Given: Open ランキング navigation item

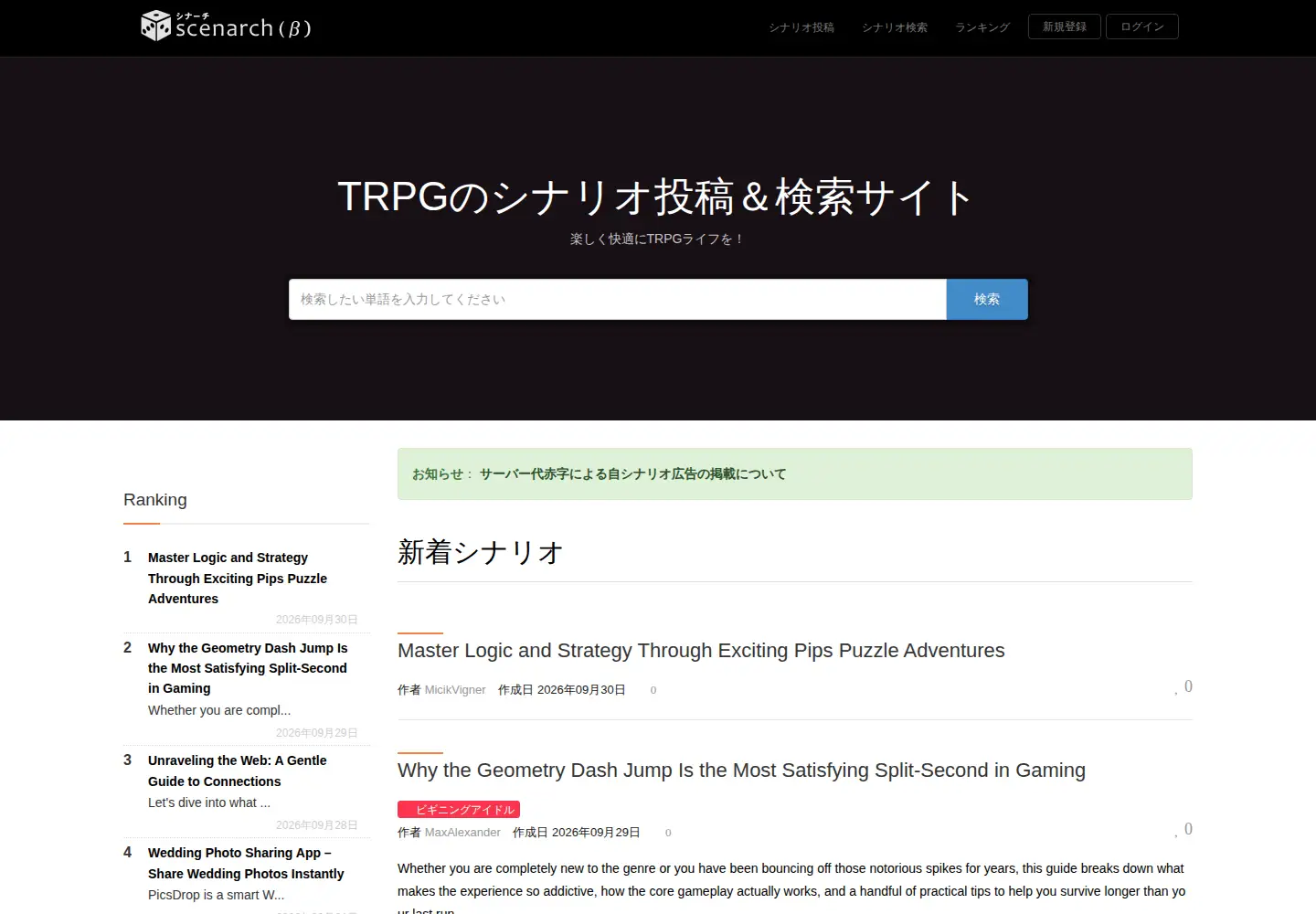Looking at the screenshot, I should tap(982, 27).
